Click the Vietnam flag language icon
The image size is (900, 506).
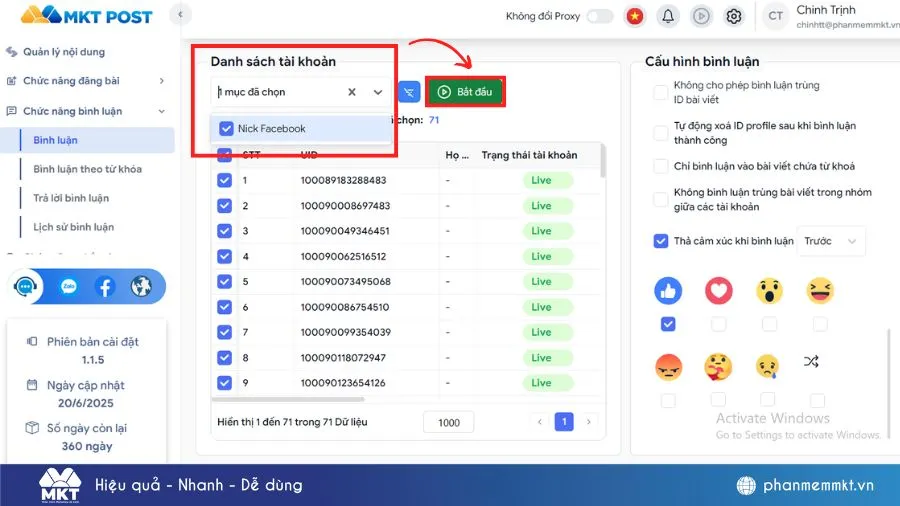pyautogui.click(x=635, y=16)
